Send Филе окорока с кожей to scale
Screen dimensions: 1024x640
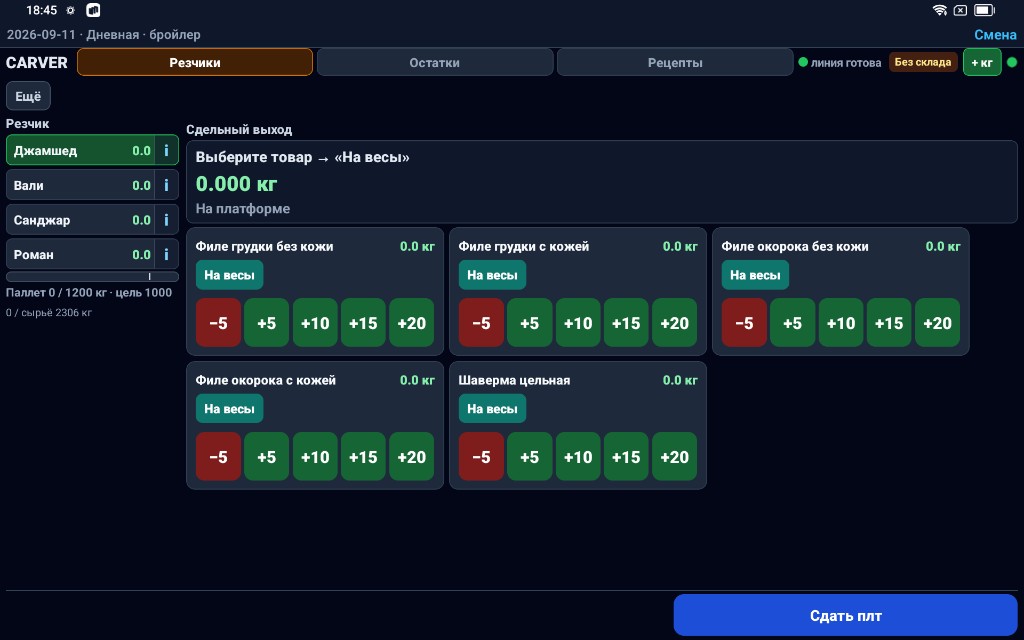pos(229,409)
